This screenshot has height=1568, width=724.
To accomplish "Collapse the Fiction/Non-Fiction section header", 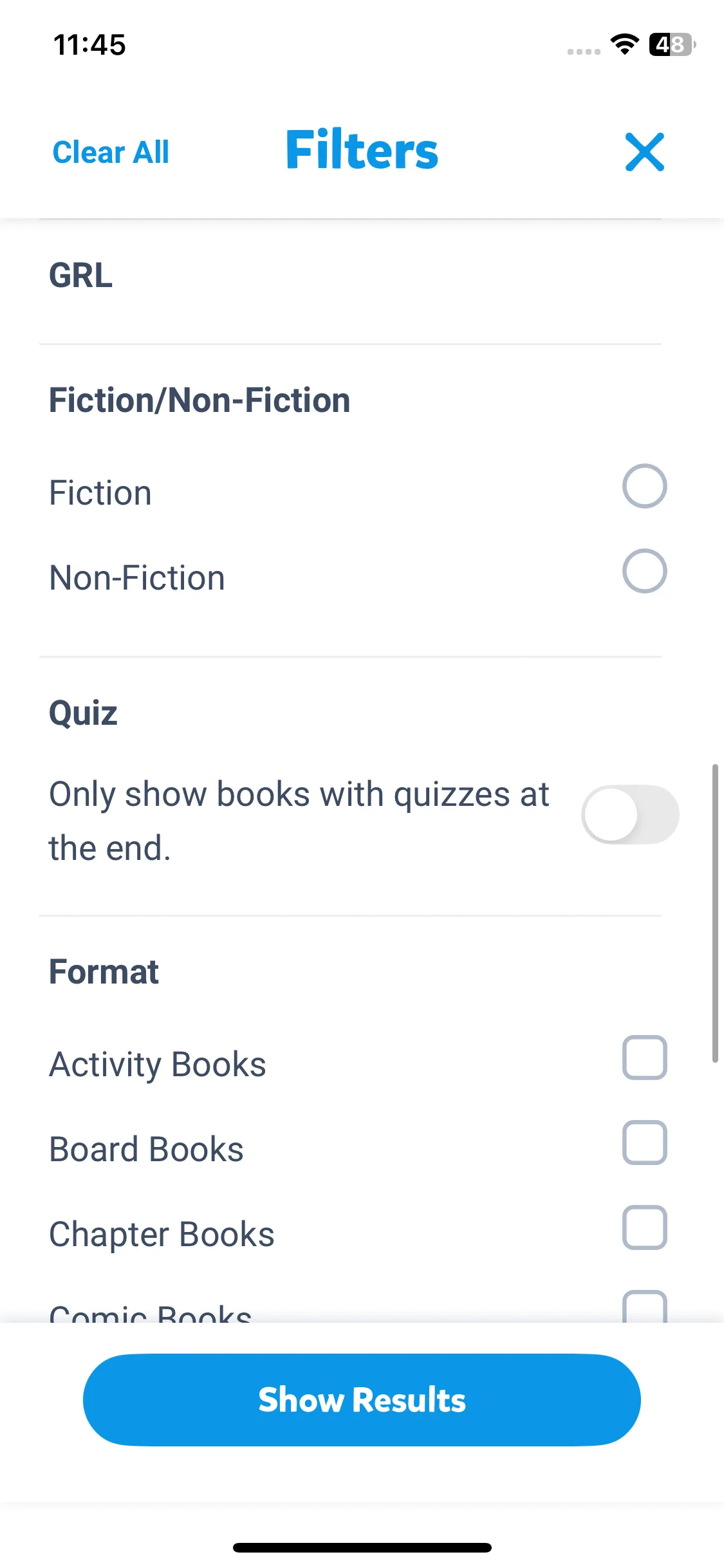I will (200, 400).
